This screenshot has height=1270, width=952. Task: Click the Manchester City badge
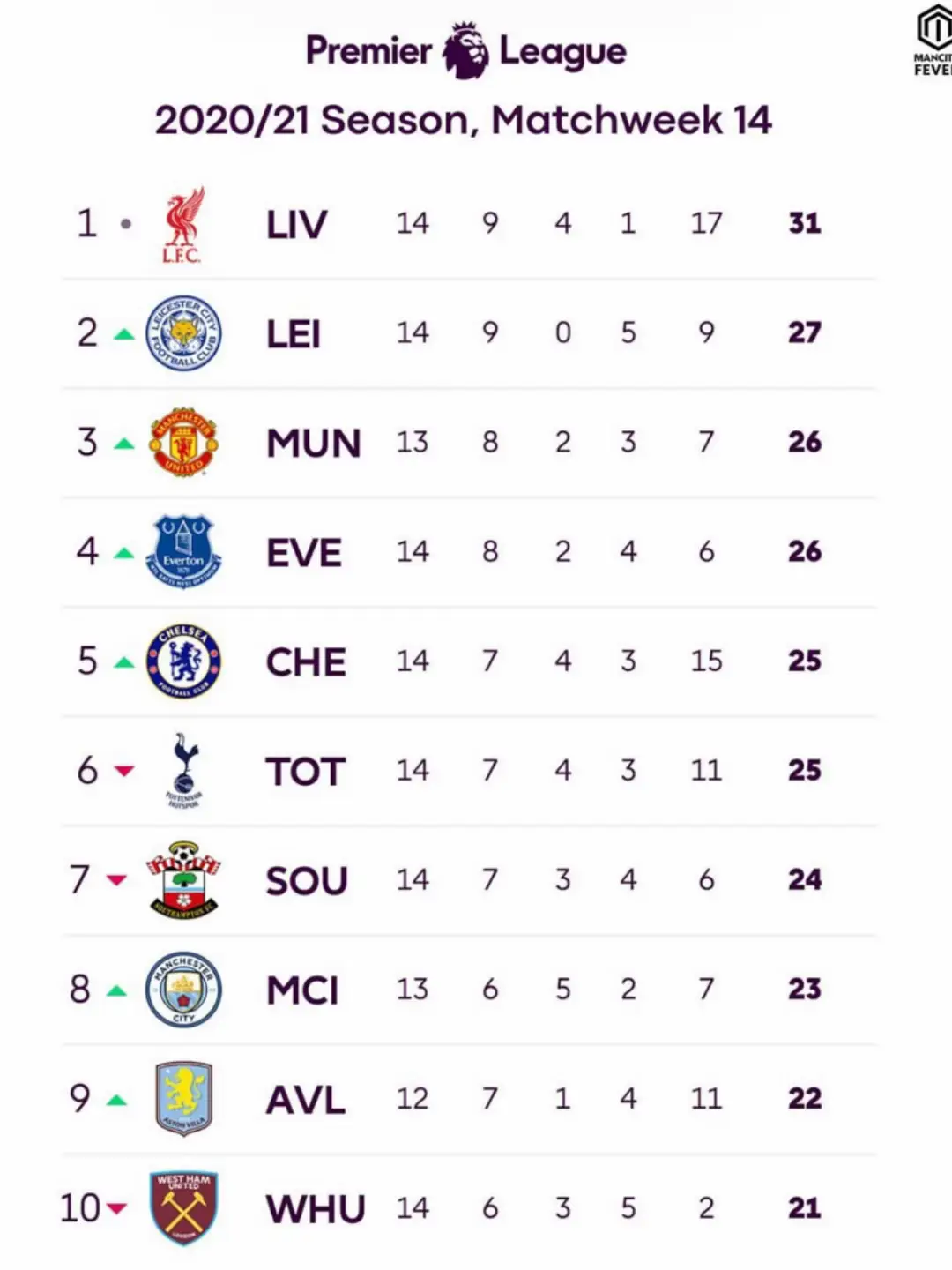pos(183,990)
